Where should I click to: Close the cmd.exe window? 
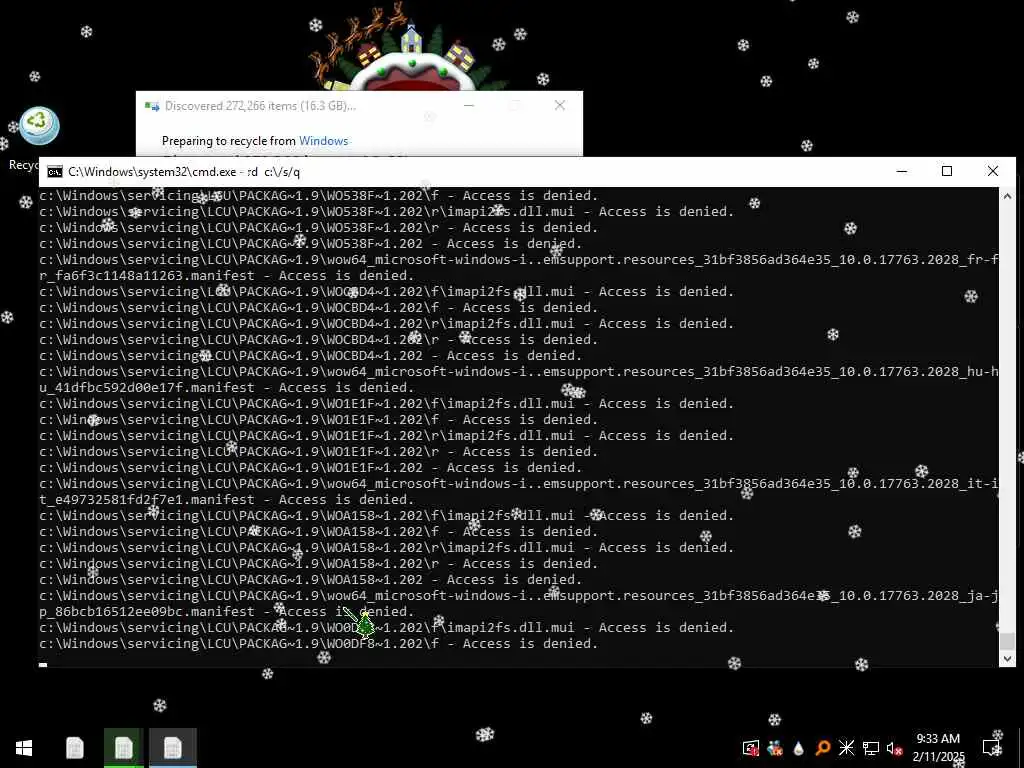(993, 171)
